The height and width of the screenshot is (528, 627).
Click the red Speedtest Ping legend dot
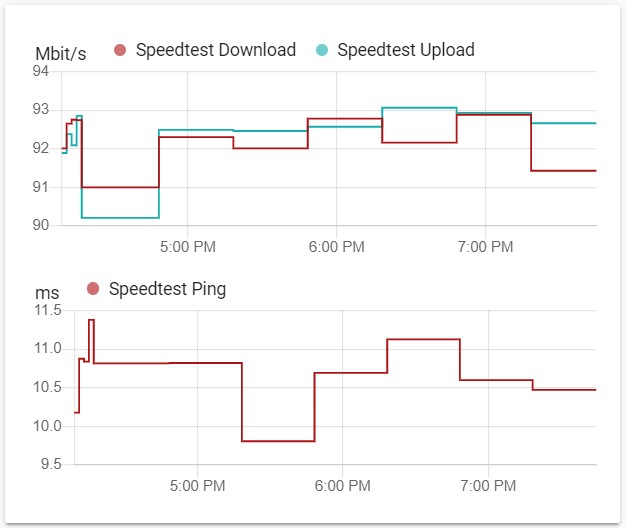[x=93, y=289]
